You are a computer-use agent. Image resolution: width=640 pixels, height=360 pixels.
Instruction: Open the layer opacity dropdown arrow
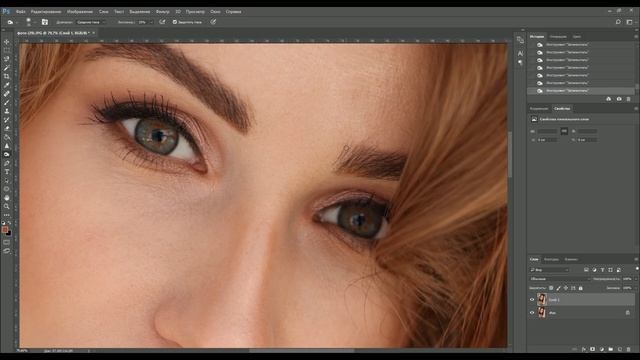point(636,279)
